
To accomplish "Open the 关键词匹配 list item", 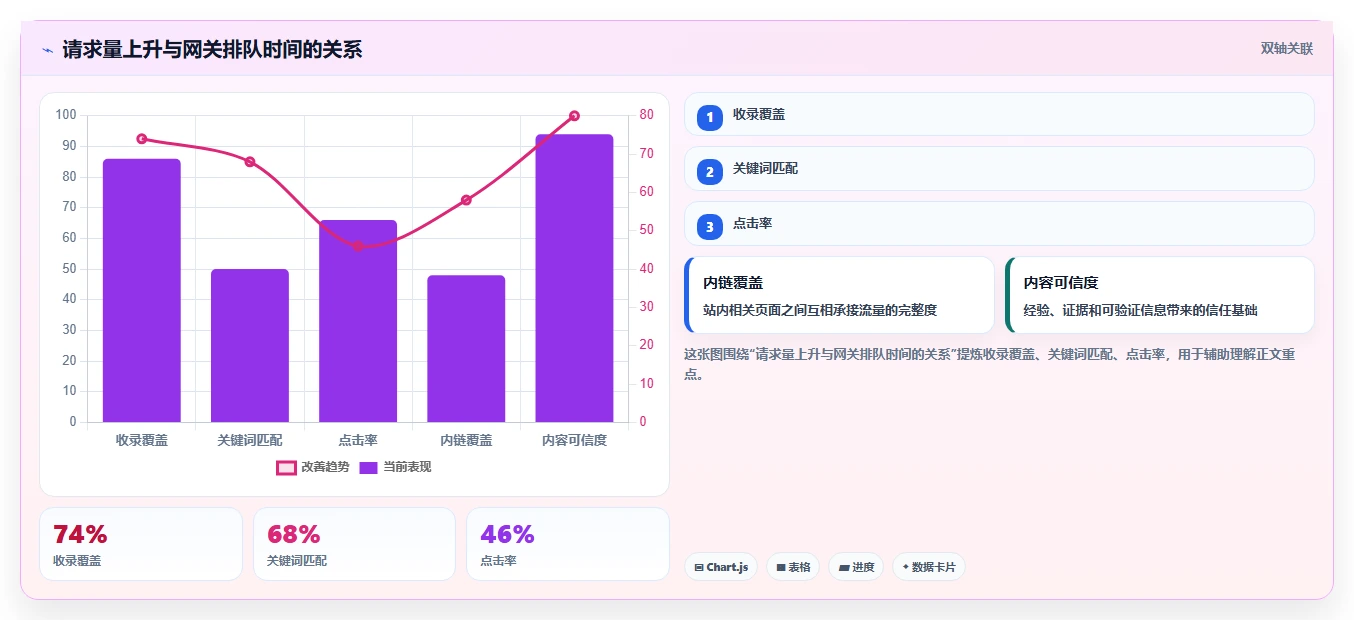I will [x=999, y=169].
